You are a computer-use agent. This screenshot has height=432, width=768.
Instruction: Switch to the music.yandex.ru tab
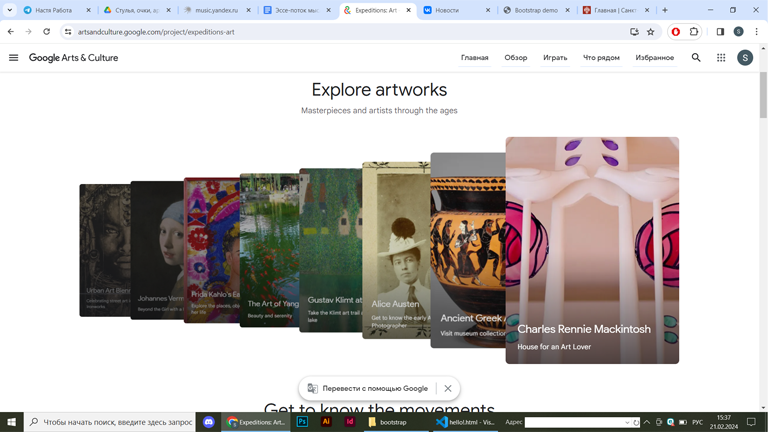tap(216, 10)
